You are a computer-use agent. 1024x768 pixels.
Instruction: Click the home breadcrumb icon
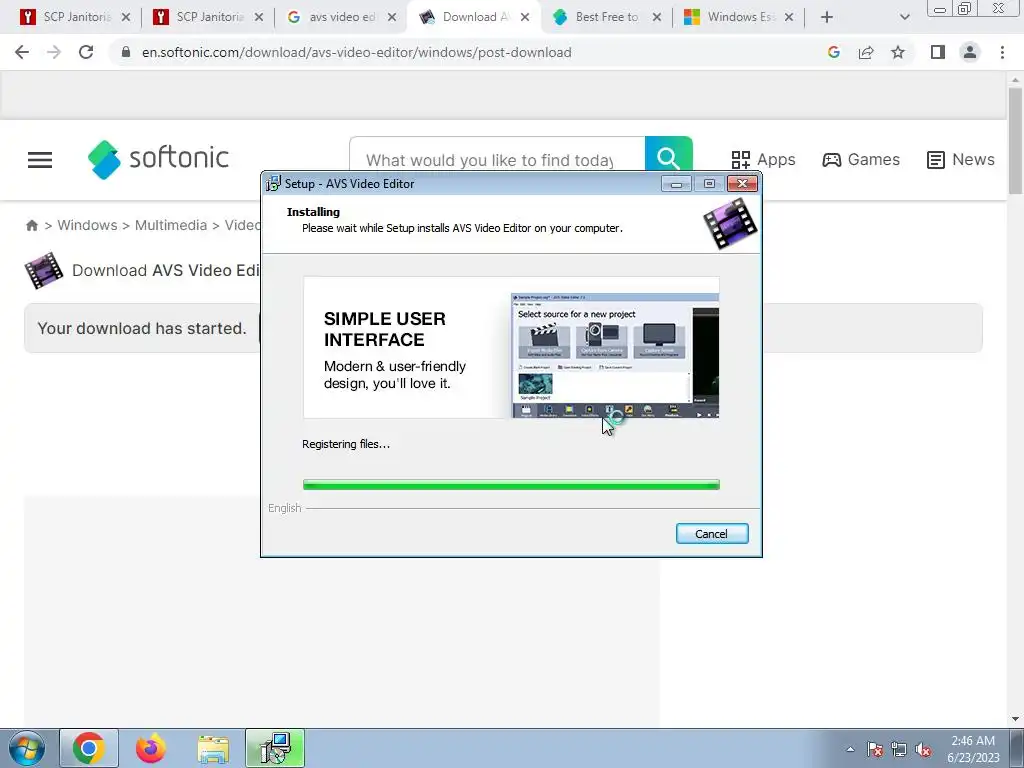click(x=31, y=225)
